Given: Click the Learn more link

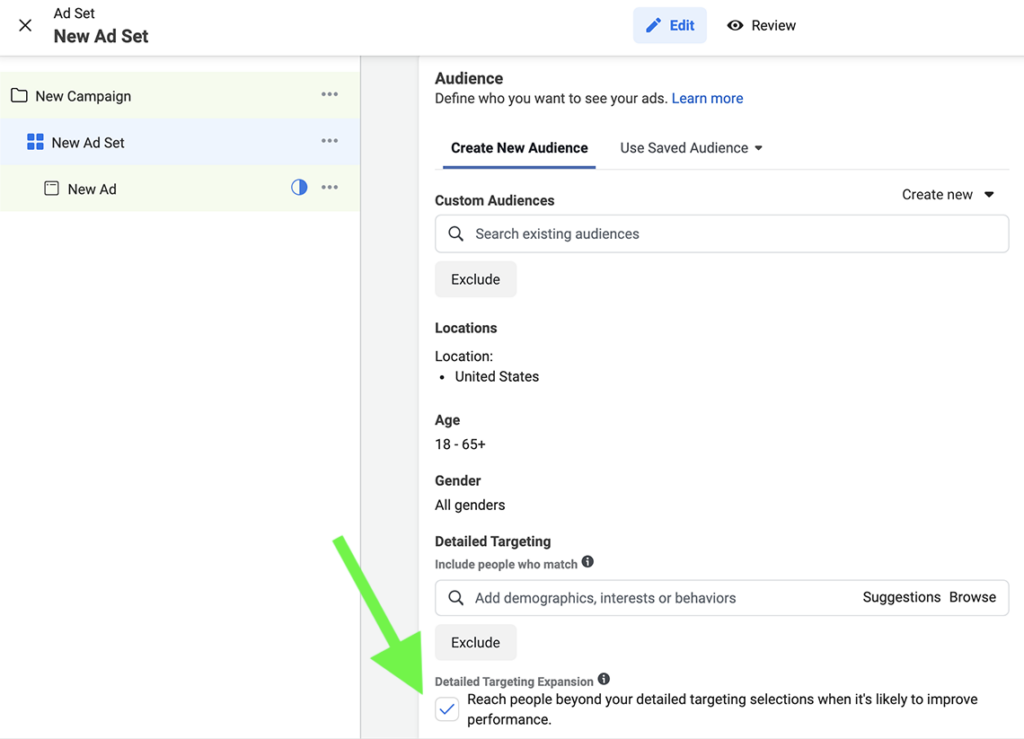Looking at the screenshot, I should click(707, 98).
